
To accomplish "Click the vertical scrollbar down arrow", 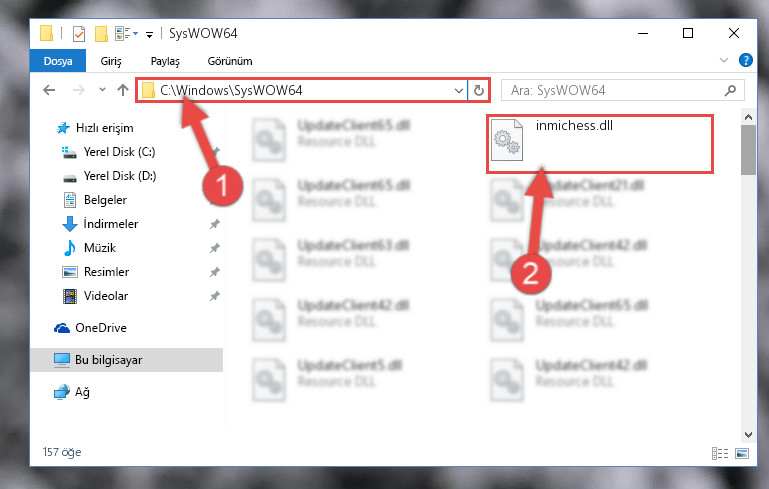I will click(x=748, y=435).
